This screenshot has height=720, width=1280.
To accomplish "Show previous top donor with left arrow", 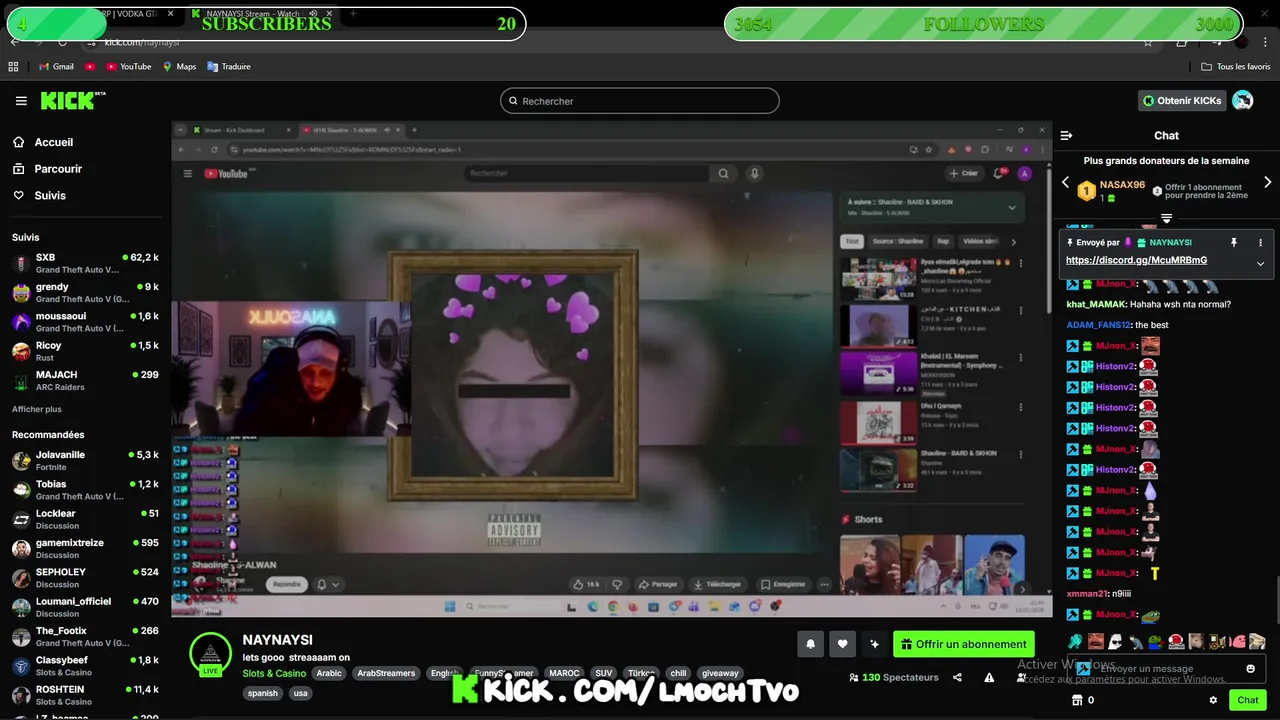I will point(1065,182).
